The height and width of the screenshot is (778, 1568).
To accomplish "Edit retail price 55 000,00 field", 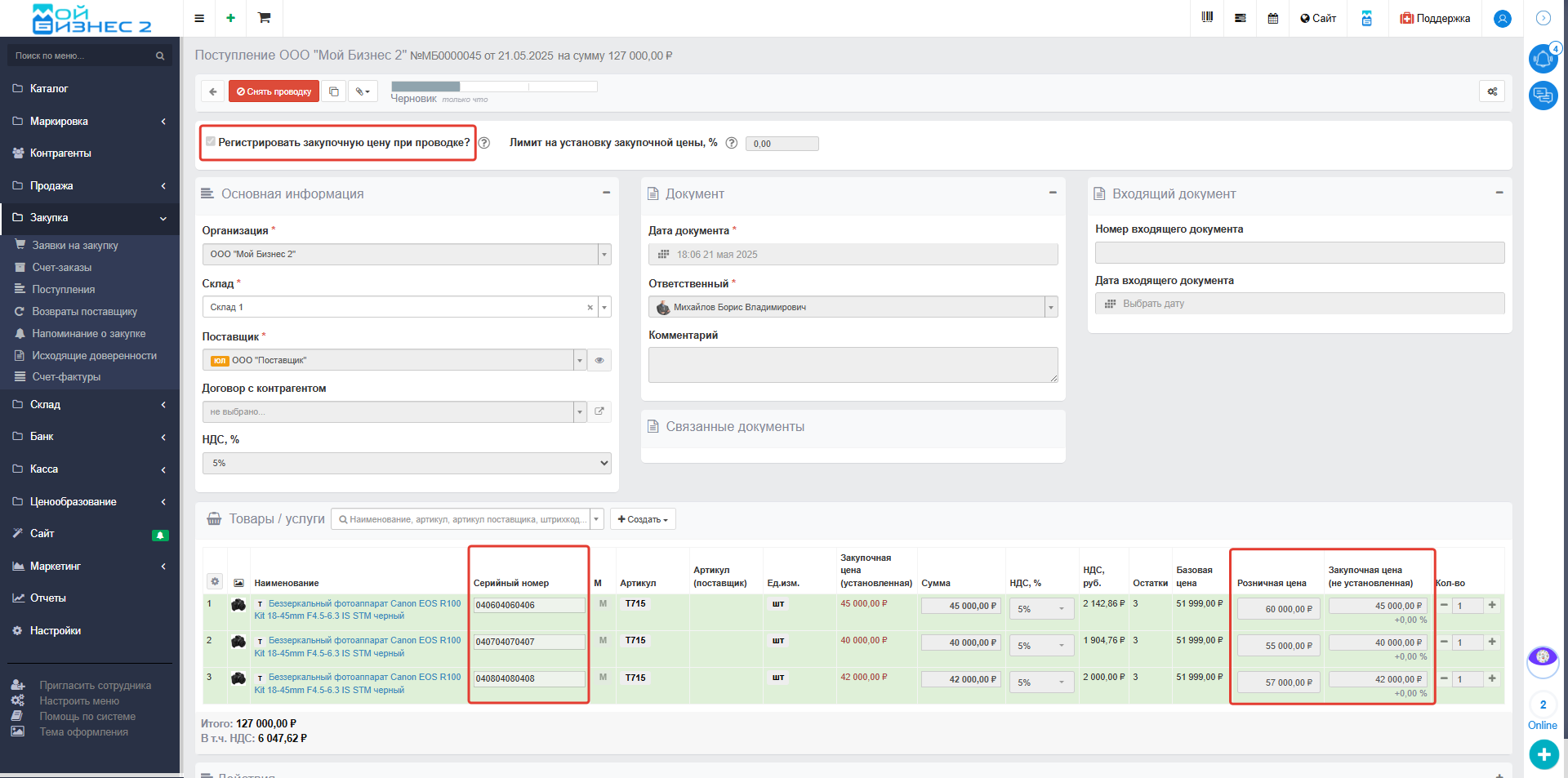I will click(x=1278, y=646).
